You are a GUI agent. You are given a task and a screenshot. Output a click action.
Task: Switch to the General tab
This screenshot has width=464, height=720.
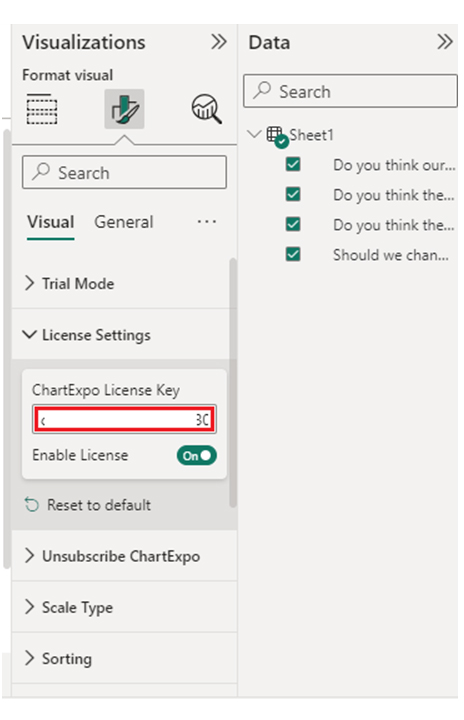click(x=124, y=222)
